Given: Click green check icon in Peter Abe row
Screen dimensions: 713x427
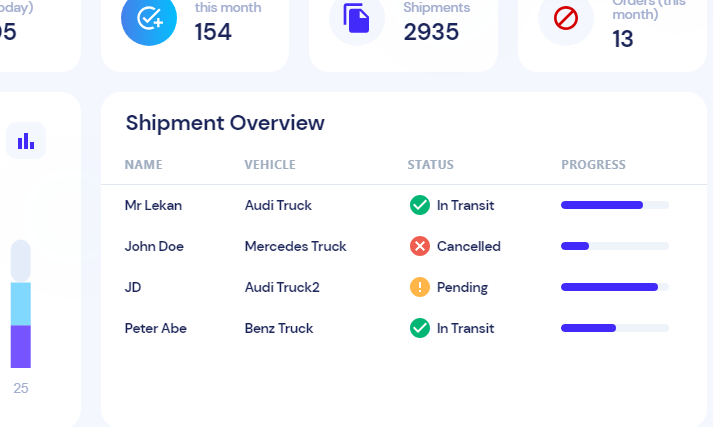Looking at the screenshot, I should click(x=420, y=328).
